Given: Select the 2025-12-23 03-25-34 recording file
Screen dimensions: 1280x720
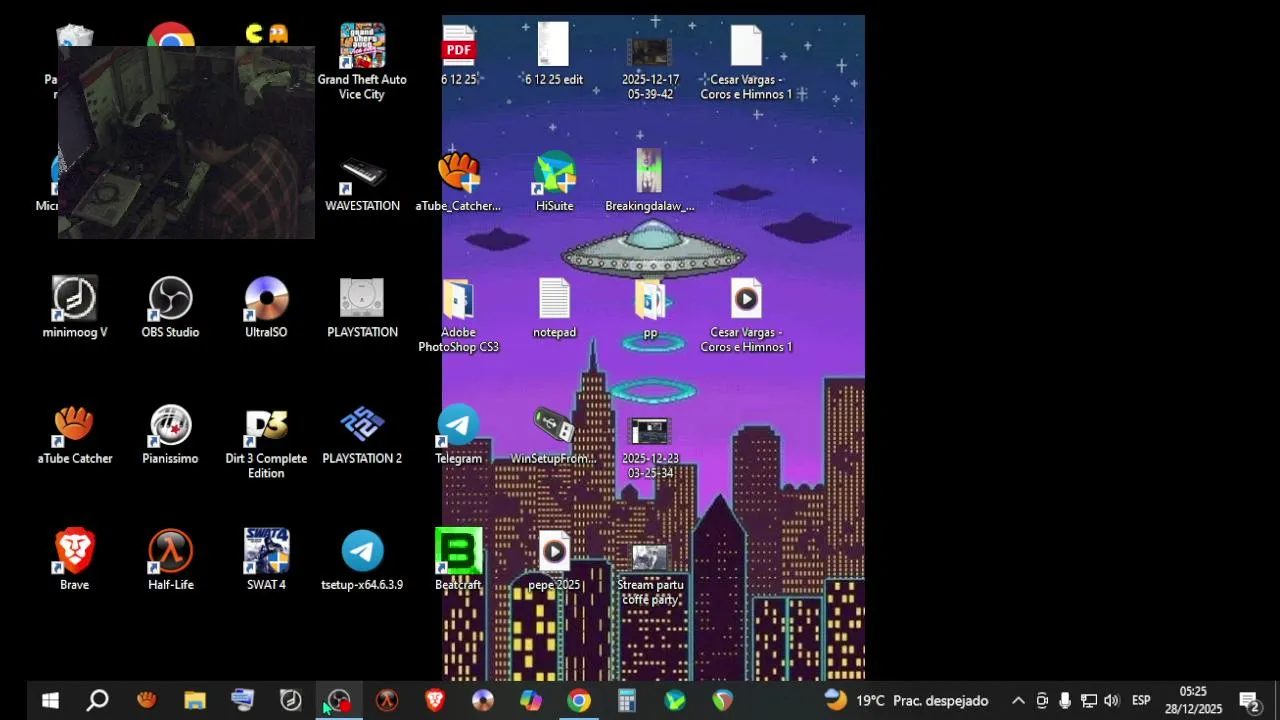Looking at the screenshot, I should point(650,448).
